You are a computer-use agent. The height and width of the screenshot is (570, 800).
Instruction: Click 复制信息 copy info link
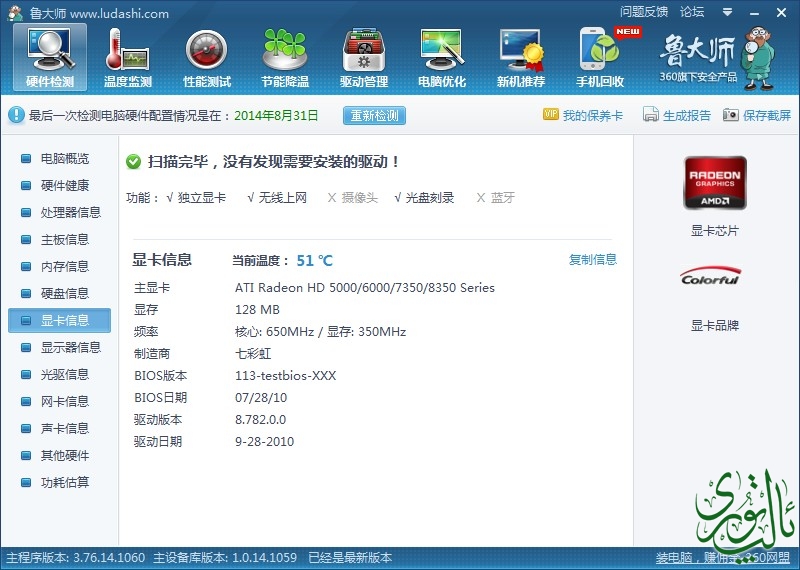593,260
